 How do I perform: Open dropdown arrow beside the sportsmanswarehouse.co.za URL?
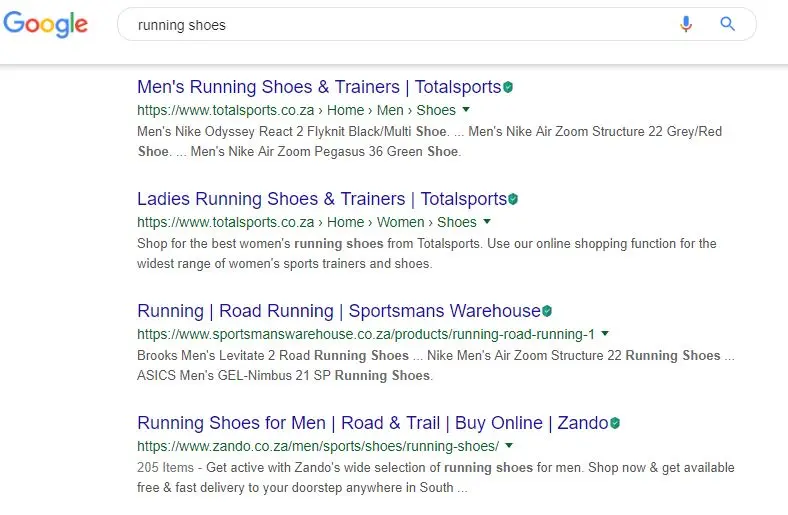[605, 334]
